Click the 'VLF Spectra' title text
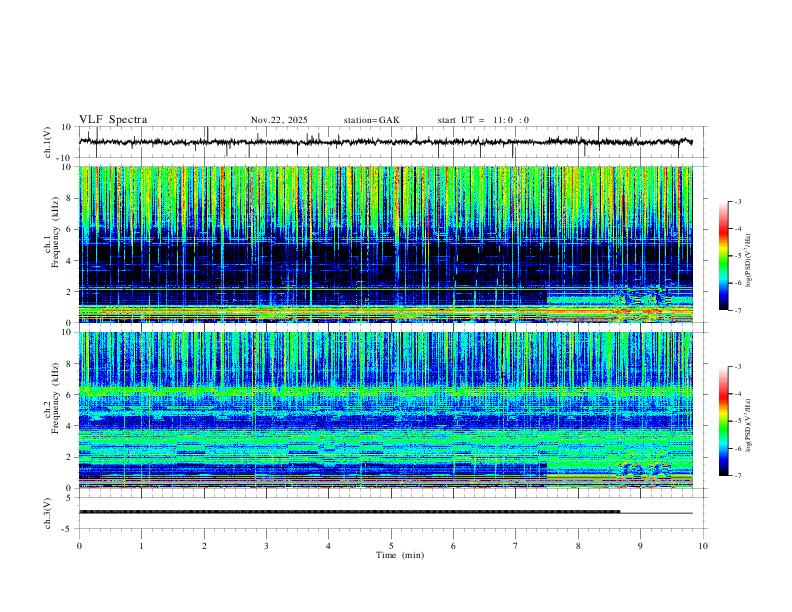 point(113,119)
